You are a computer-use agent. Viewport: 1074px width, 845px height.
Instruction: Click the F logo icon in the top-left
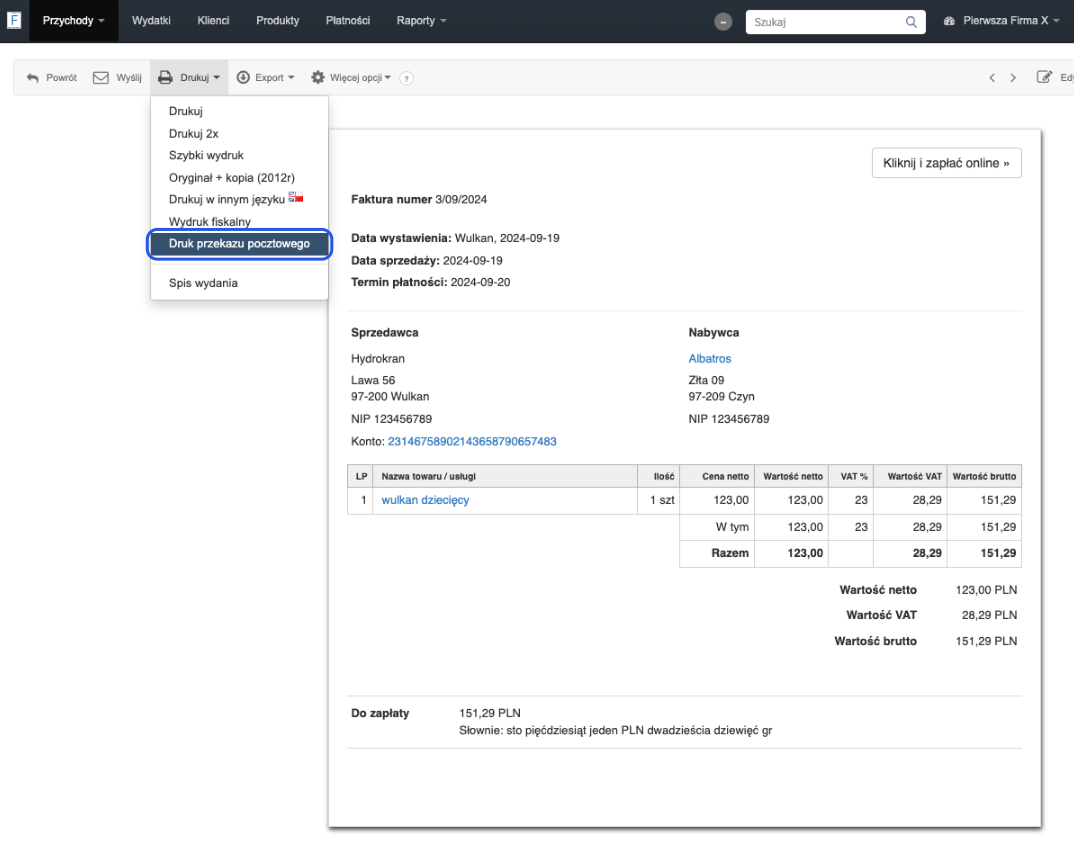click(14, 20)
